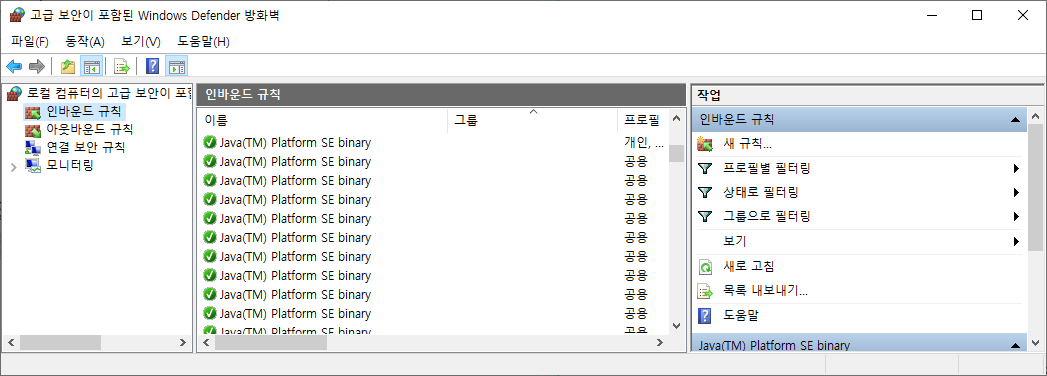Click the 상태로 필터링 funnel icon

point(704,192)
